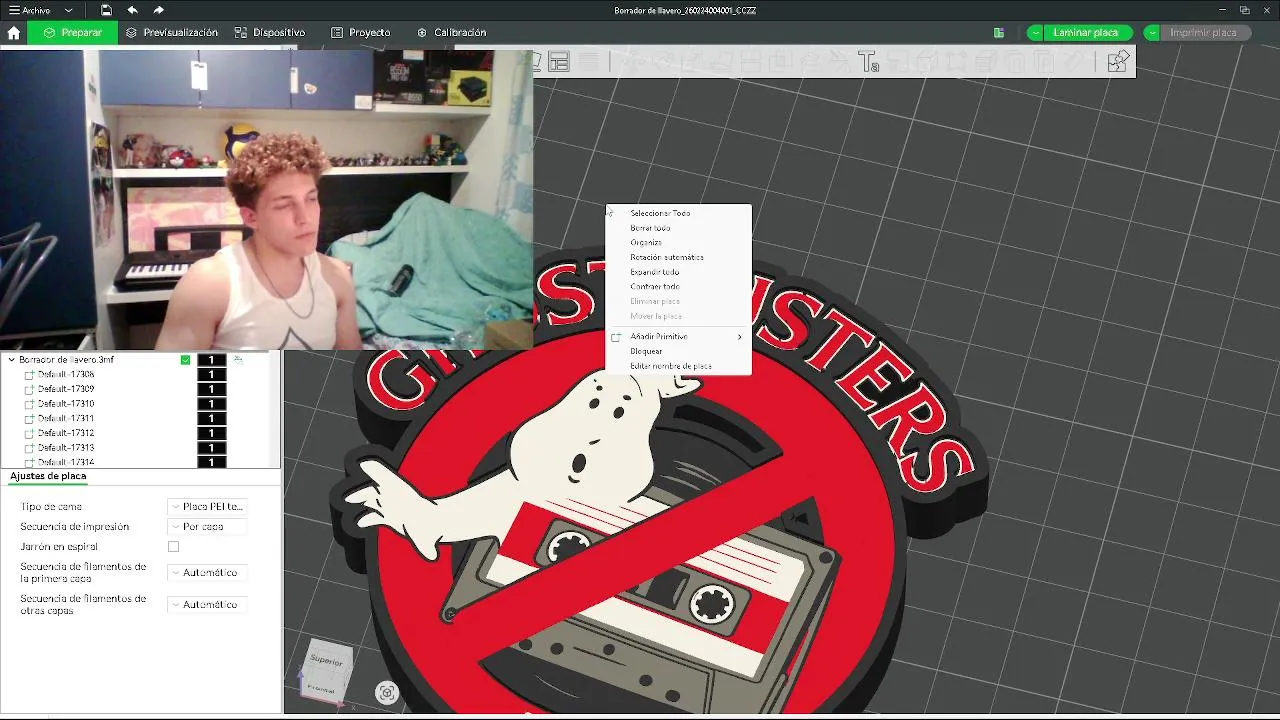Click filament box 1 on Default-17308 row

tap(212, 375)
